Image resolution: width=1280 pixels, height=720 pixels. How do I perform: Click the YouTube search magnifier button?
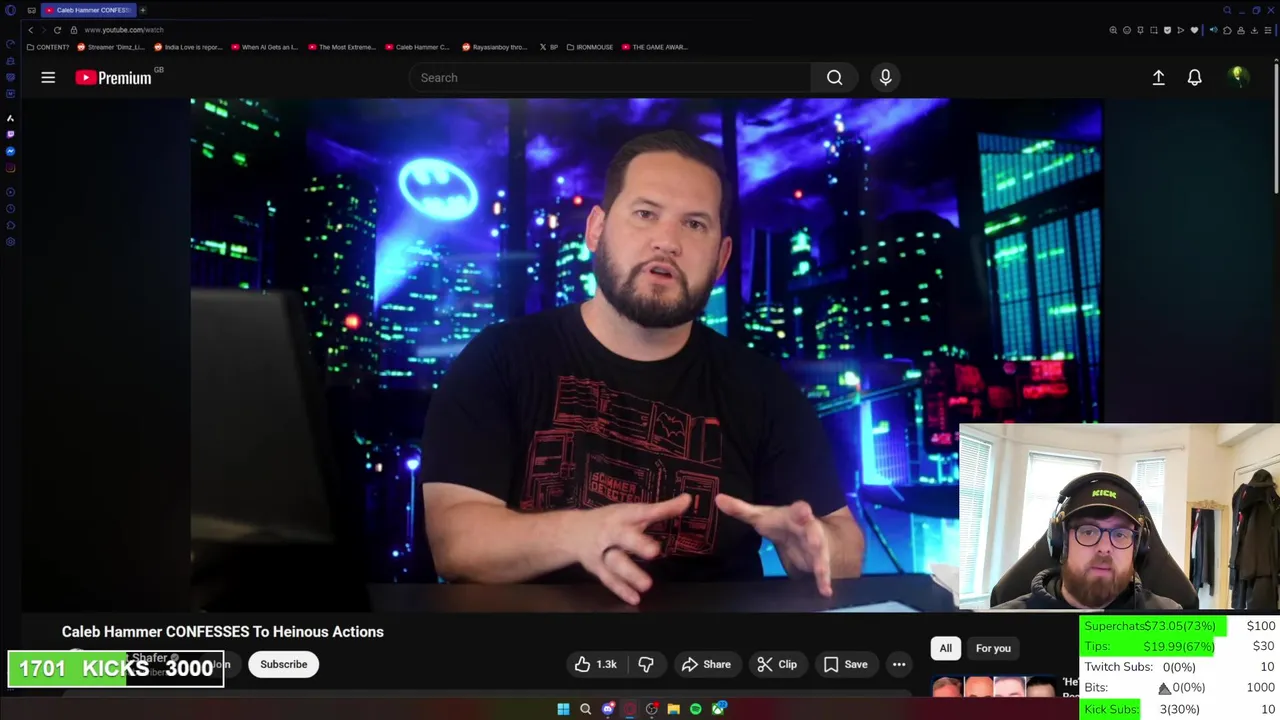(834, 77)
